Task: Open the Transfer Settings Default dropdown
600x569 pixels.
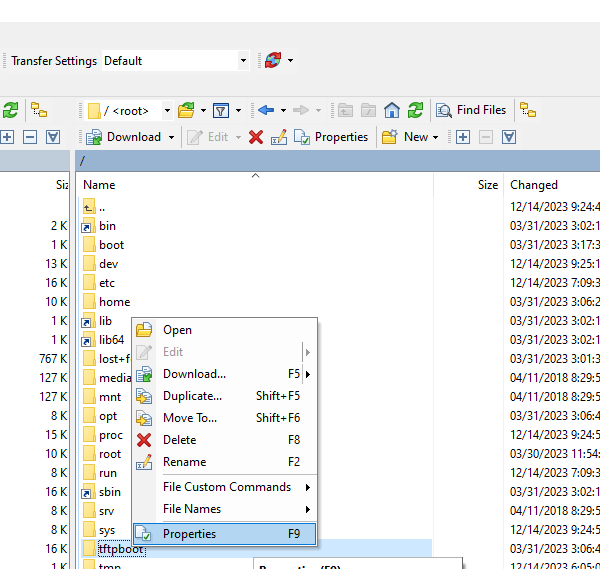Action: 242,61
